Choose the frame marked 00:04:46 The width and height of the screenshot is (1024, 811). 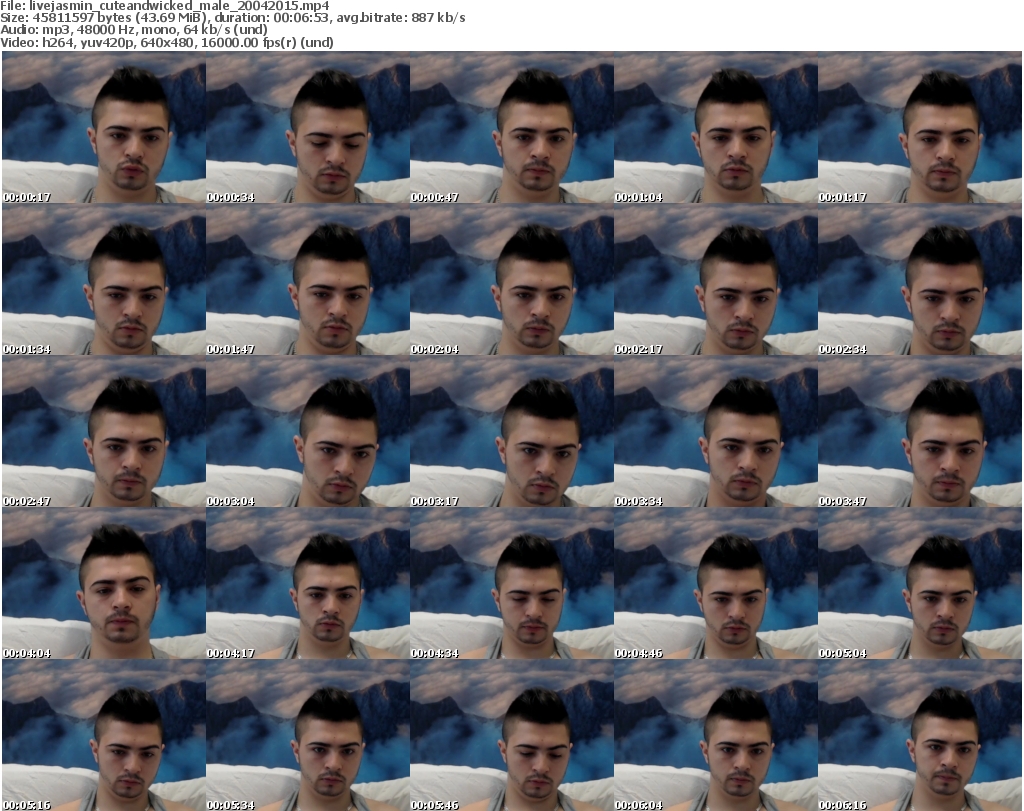pyautogui.click(x=715, y=583)
